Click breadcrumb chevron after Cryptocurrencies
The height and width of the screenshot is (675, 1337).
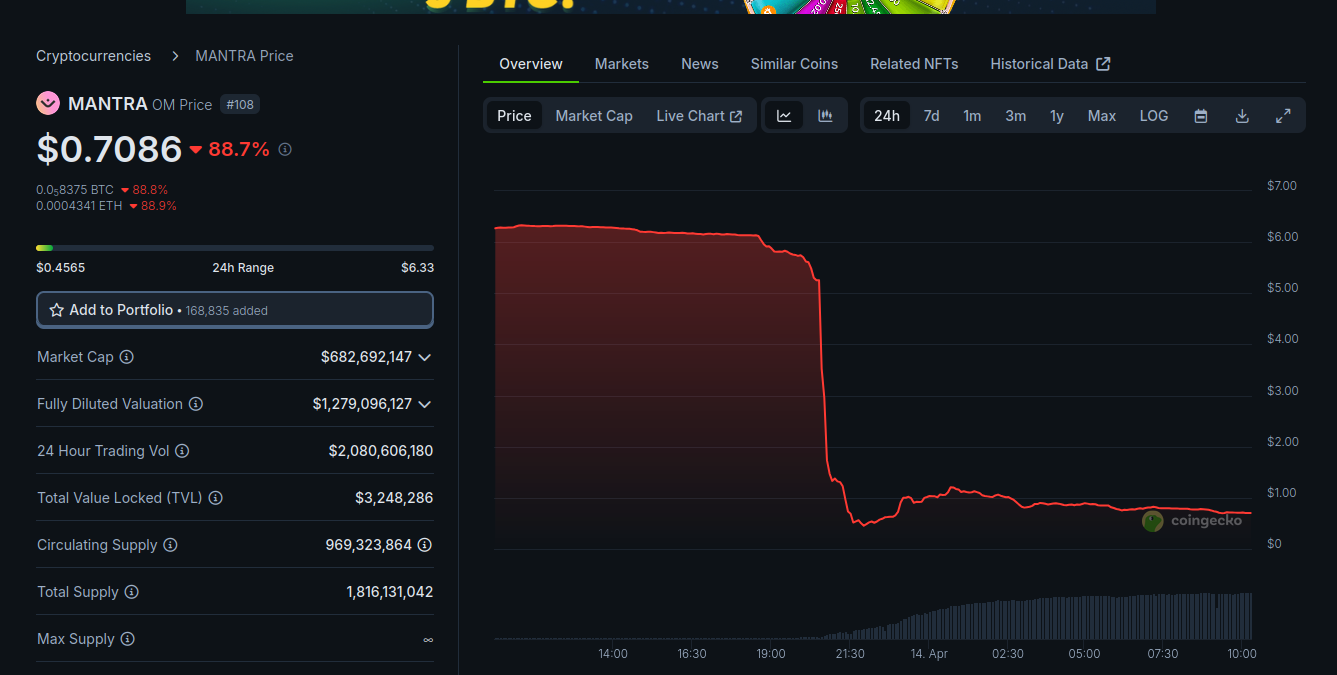tap(174, 56)
